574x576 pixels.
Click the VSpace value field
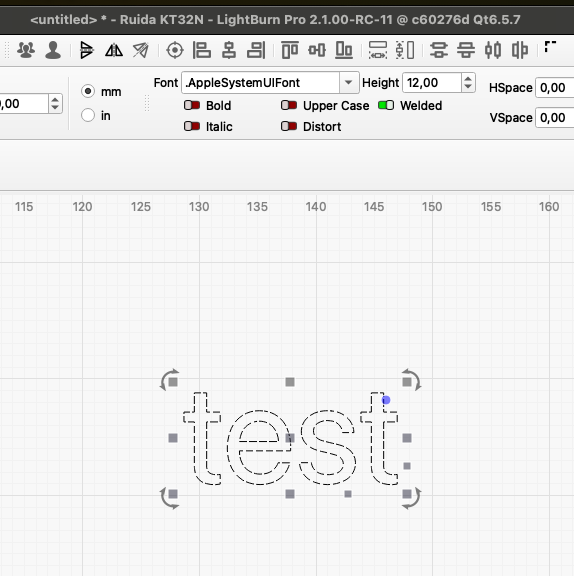click(555, 118)
